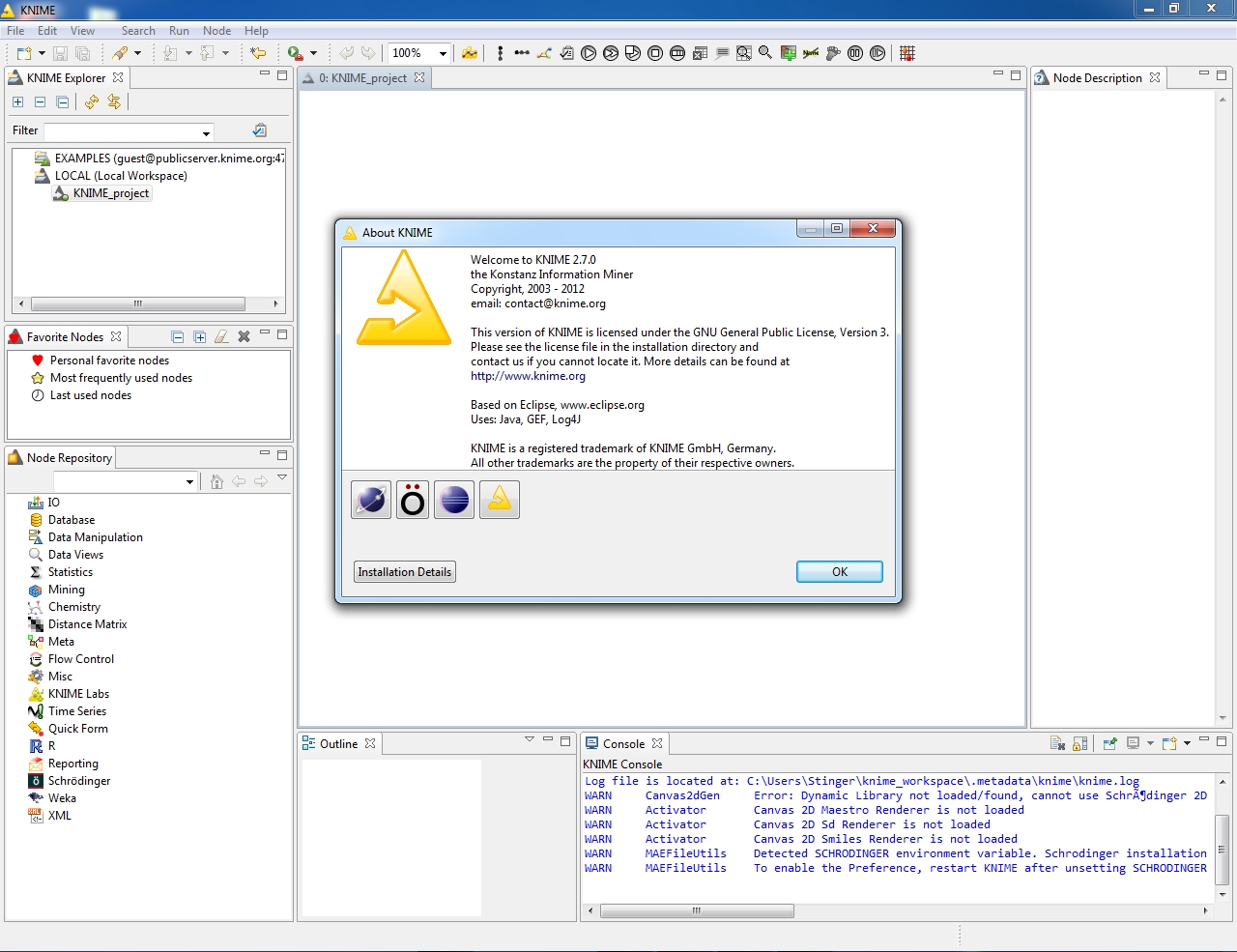Click the home icon in Node Repository
1237x952 pixels.
(216, 481)
